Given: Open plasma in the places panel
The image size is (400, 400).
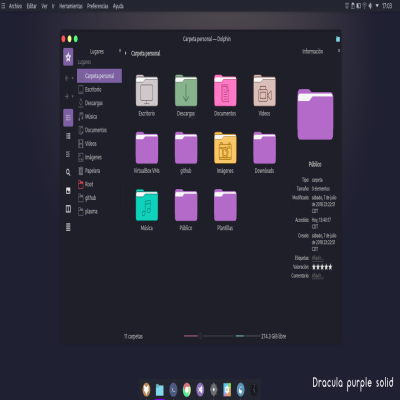Looking at the screenshot, I should tap(99, 212).
